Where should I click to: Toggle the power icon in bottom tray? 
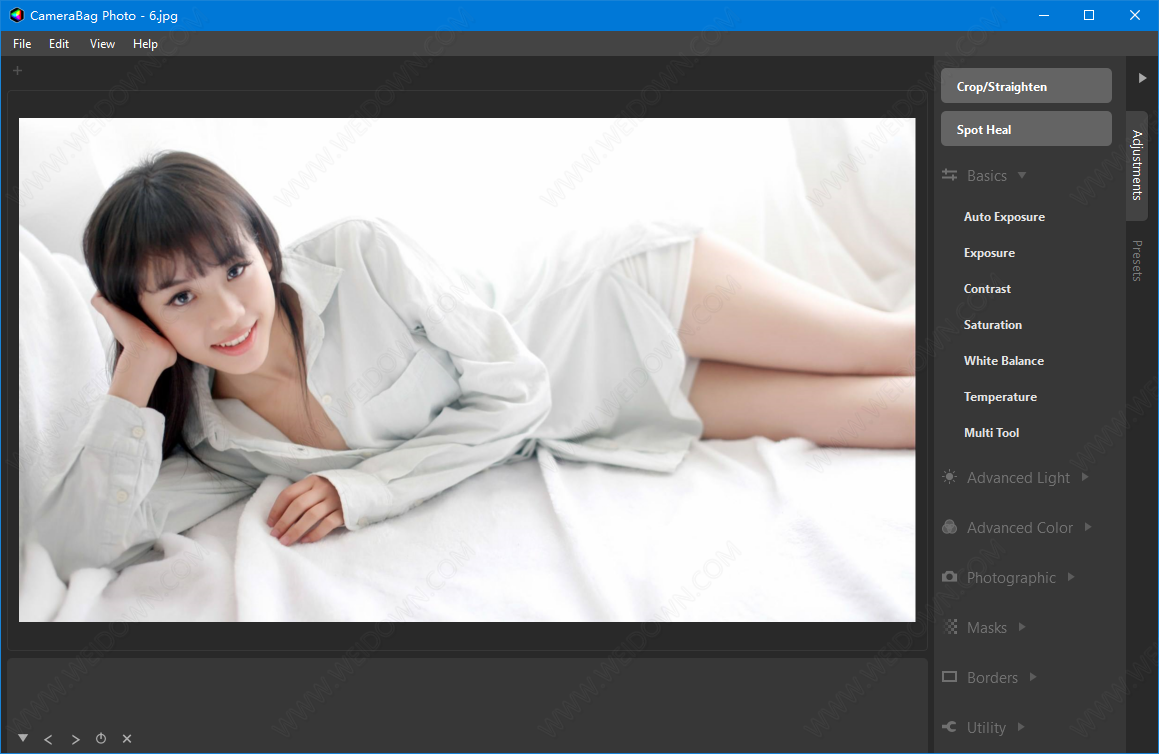coord(101,739)
